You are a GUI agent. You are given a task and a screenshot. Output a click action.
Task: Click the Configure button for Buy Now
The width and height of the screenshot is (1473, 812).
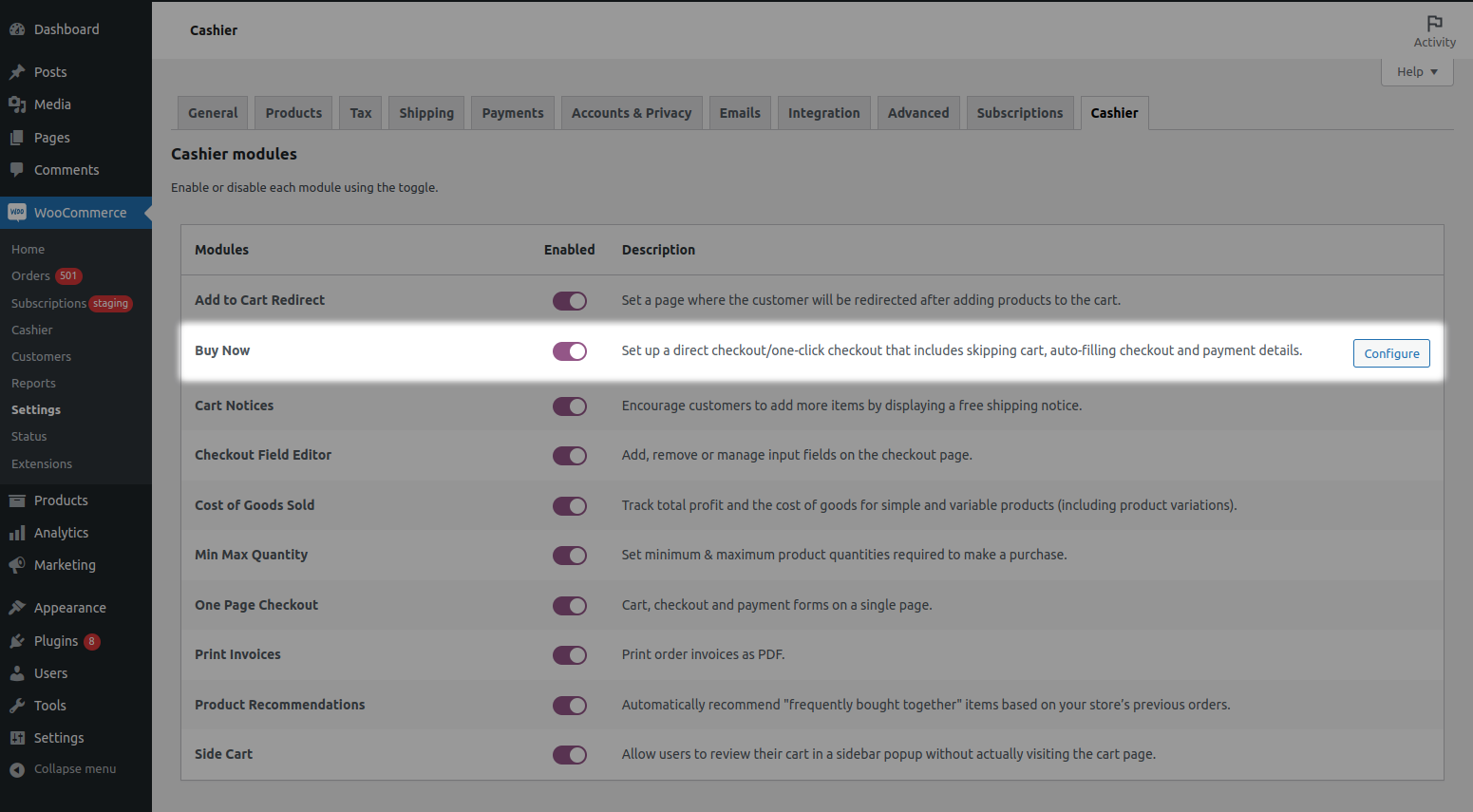(1390, 352)
